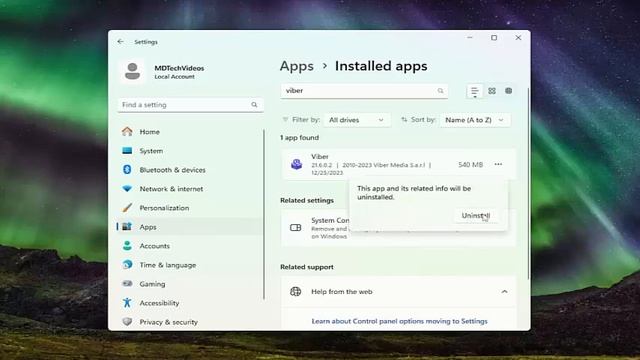Minimize the Settings window
Image resolution: width=640 pixels, height=360 pixels.
[470, 38]
